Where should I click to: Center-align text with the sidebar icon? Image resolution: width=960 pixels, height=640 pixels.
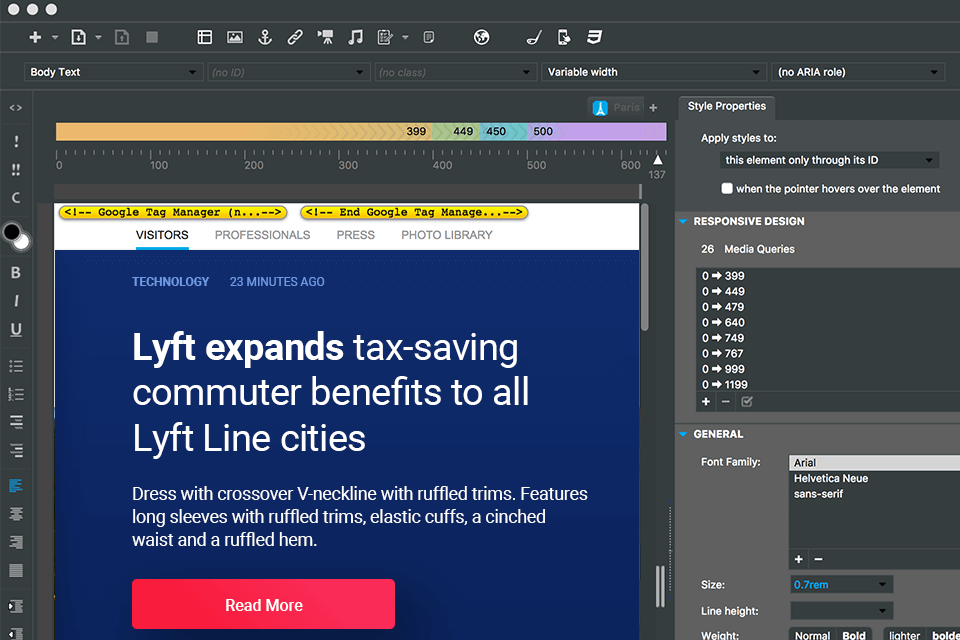click(x=16, y=514)
